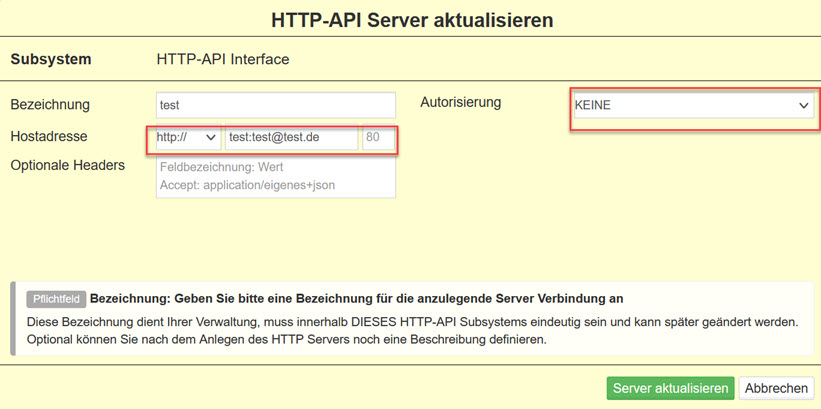Screen dimensions: 821x409
Task: Click the Bezeichnung field containing 'test'
Action: (x=276, y=105)
